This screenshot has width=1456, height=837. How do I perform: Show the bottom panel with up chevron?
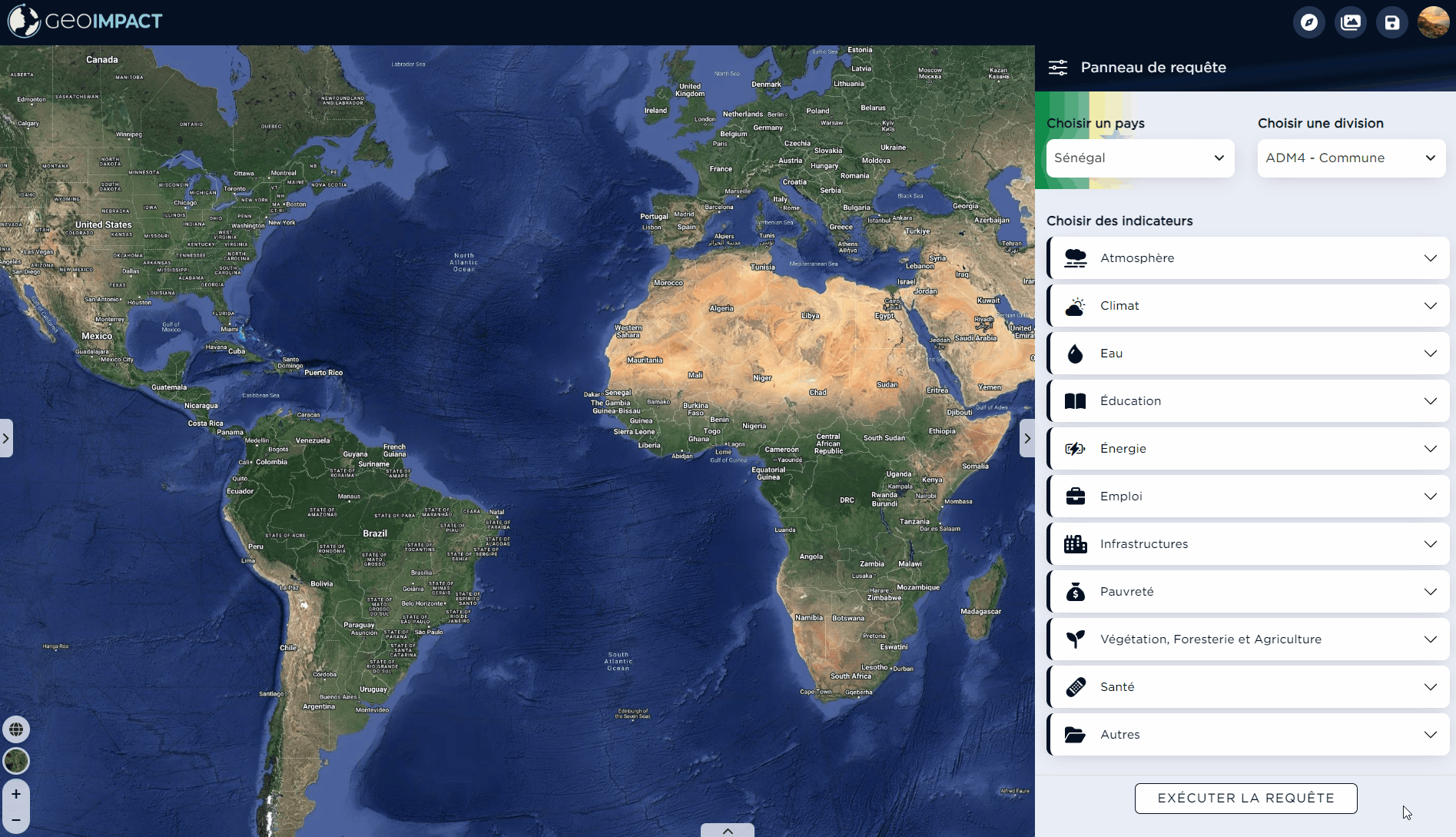click(727, 830)
